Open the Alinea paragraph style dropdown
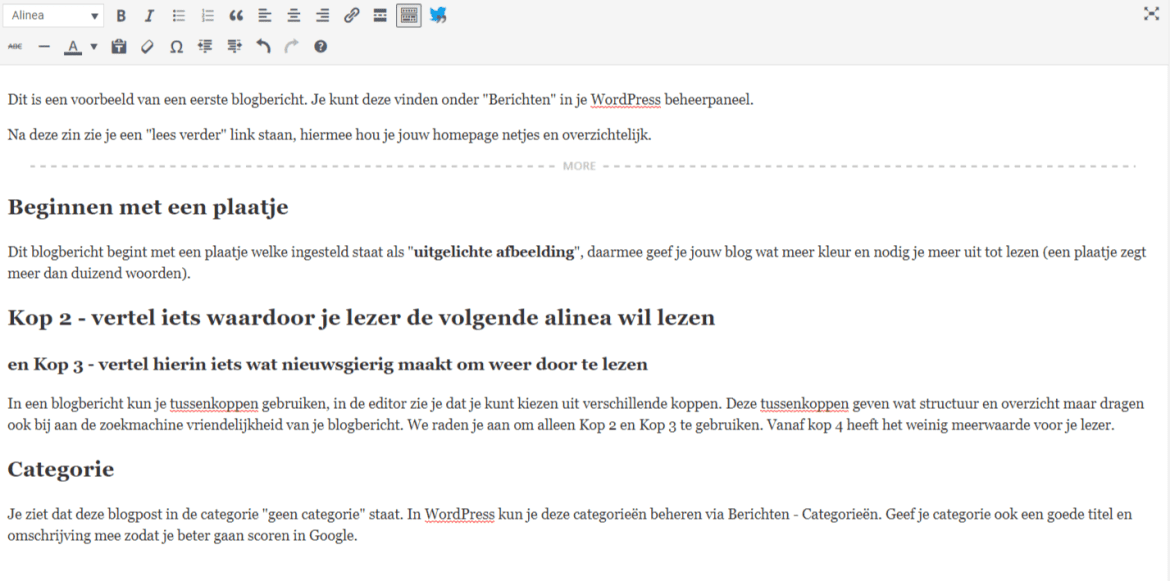1170x581 pixels. click(54, 15)
